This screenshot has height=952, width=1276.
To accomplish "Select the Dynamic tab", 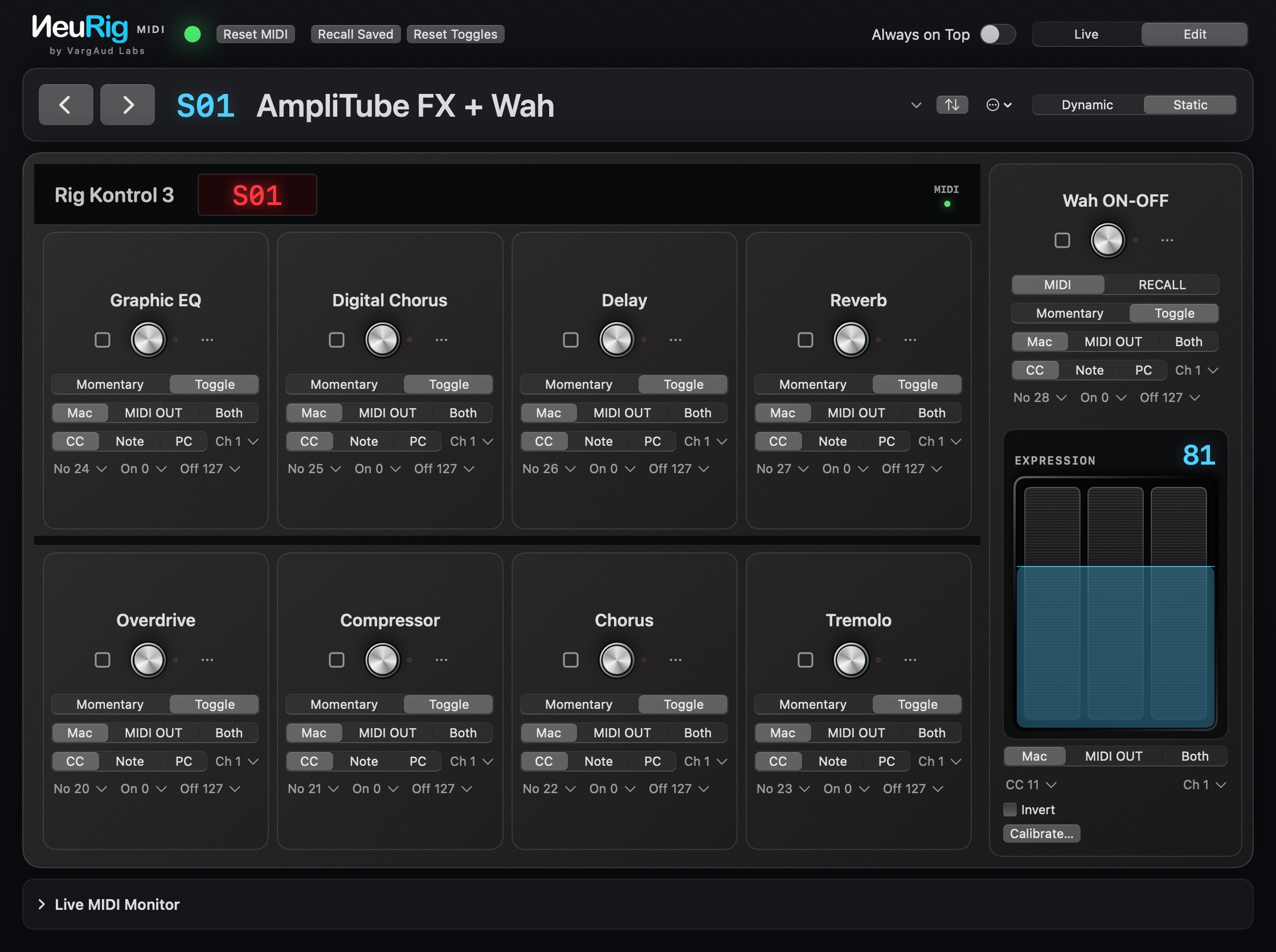I will [1087, 105].
